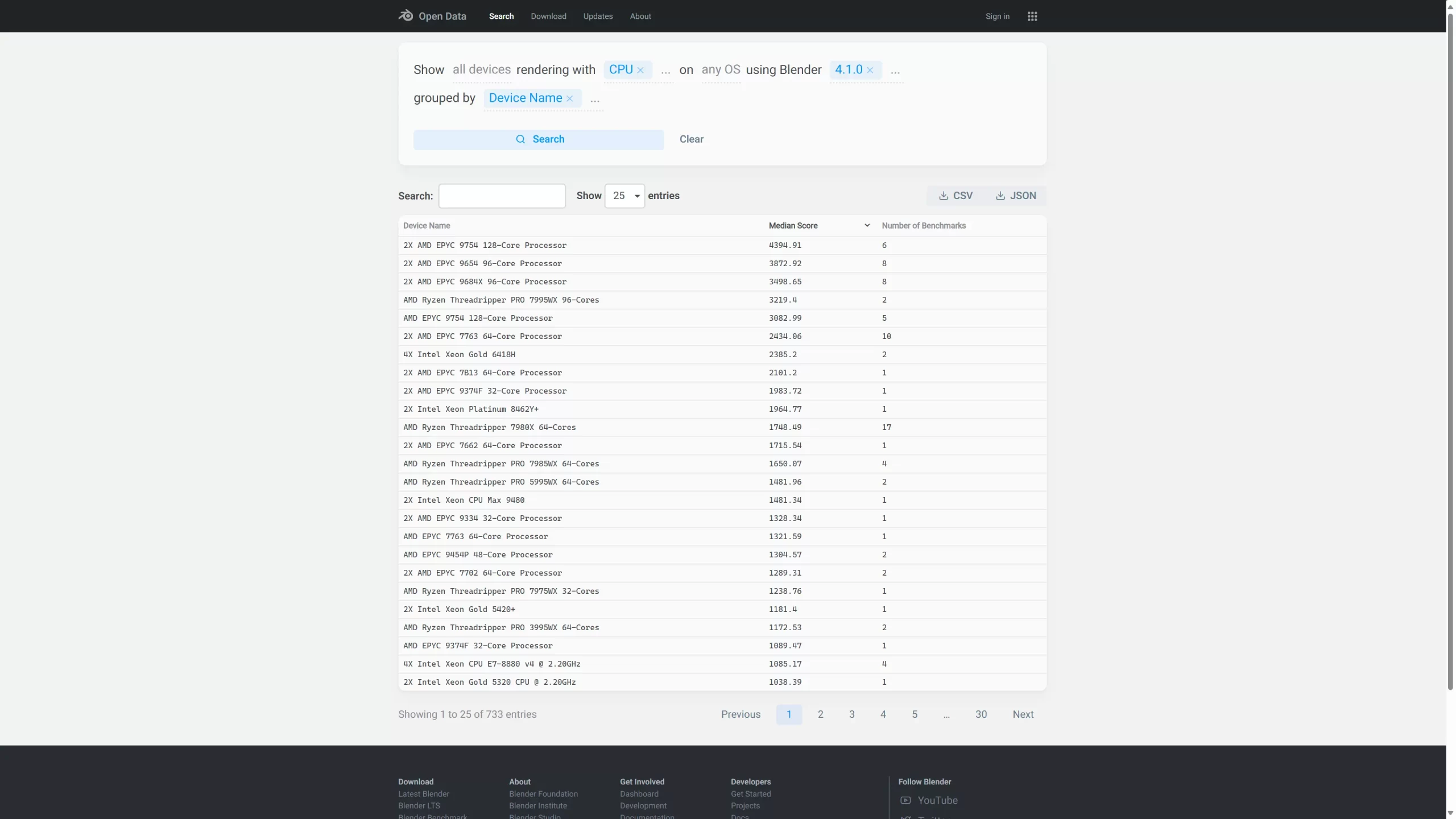Screen dimensions: 1456x819
Task: Click the YouTube icon in footer
Action: tap(905, 800)
